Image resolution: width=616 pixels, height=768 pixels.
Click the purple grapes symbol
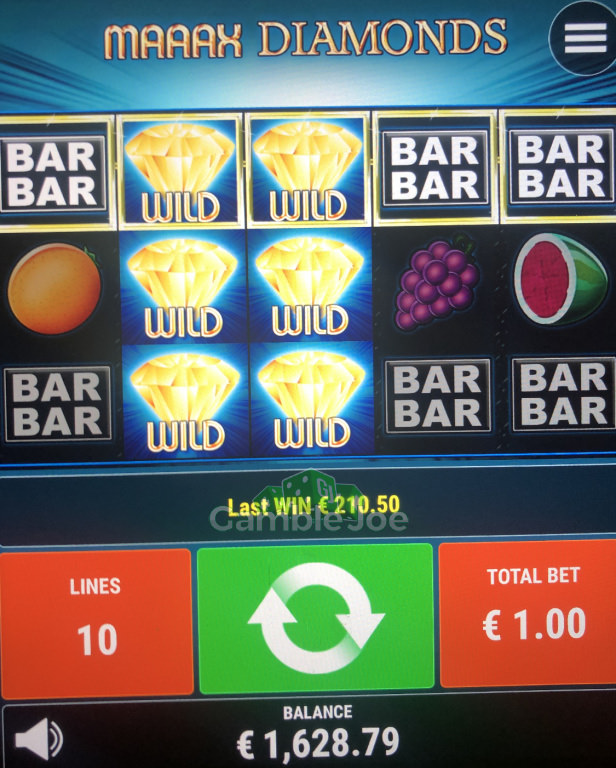pos(436,283)
